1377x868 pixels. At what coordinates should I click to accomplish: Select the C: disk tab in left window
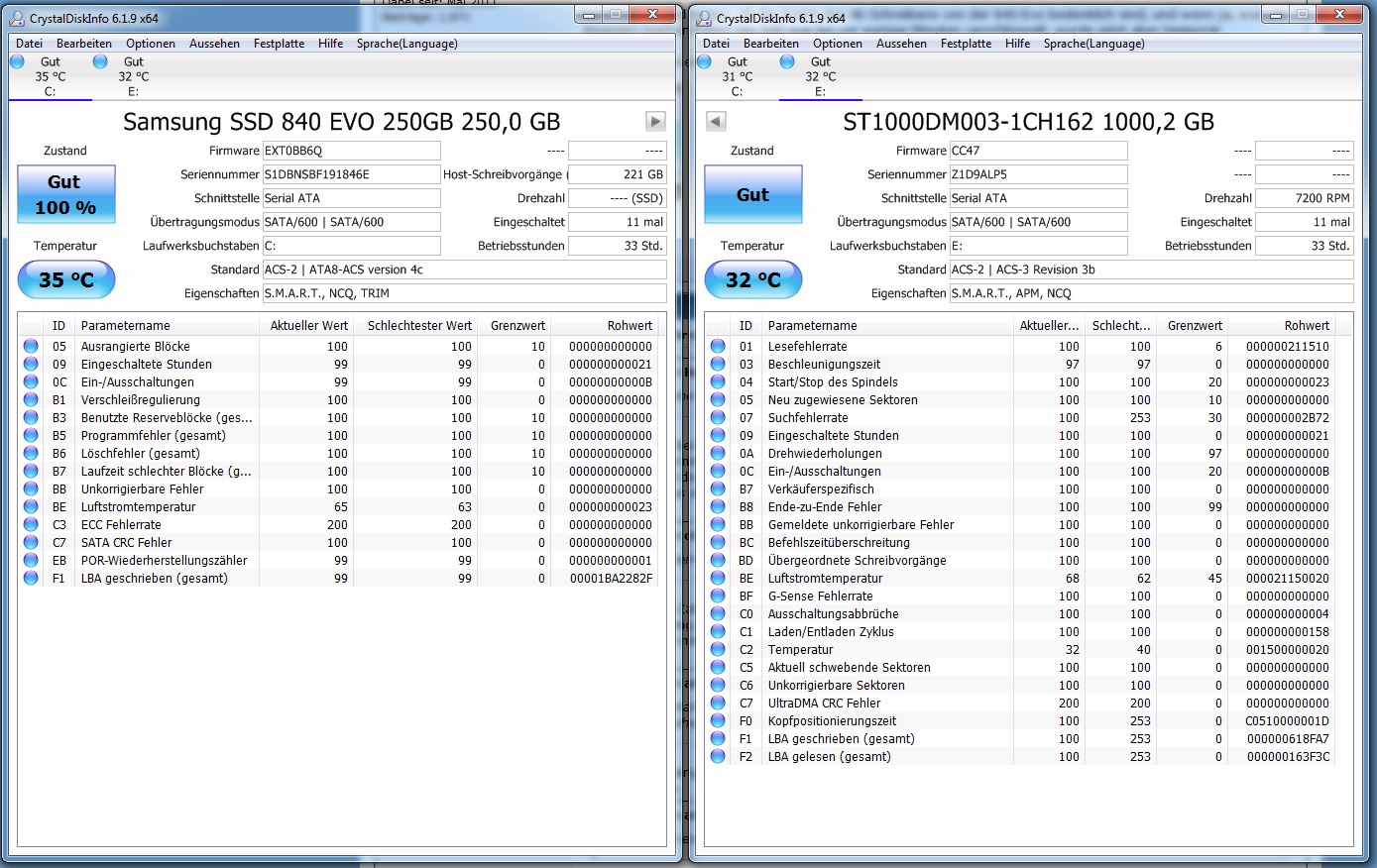pyautogui.click(x=50, y=76)
